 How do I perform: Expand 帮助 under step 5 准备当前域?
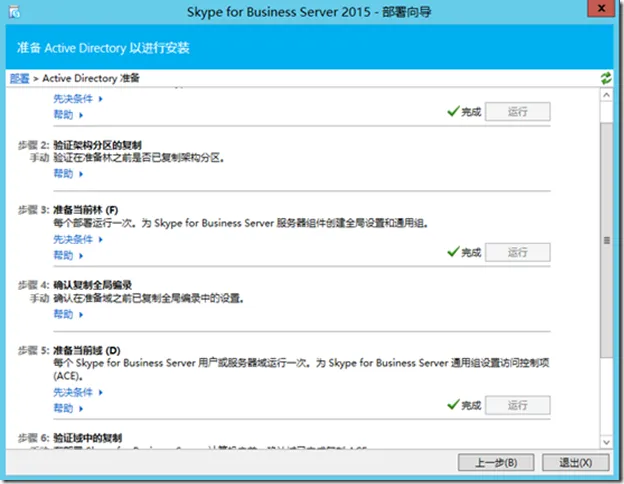pyautogui.click(x=68, y=408)
